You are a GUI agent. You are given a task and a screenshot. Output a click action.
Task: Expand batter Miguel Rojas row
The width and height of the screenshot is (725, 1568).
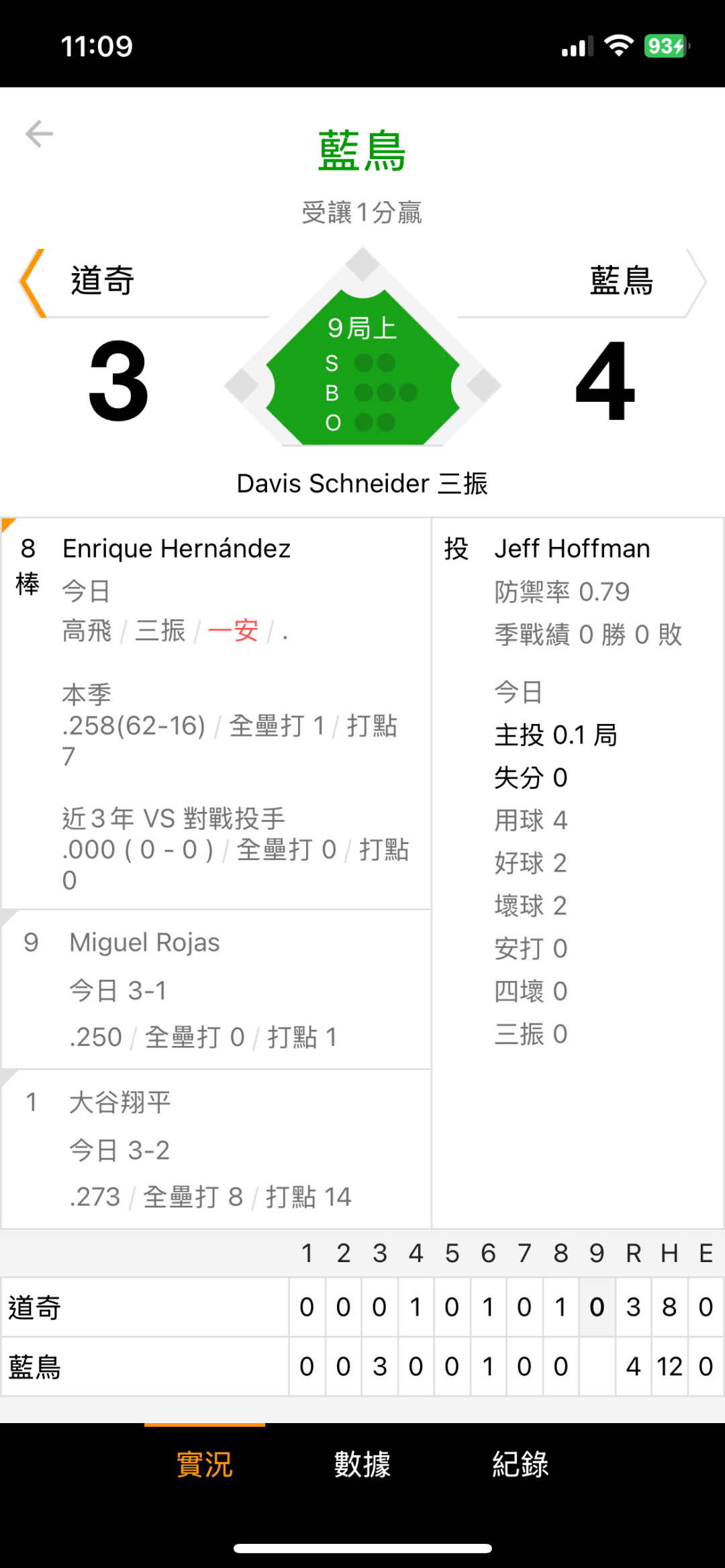coord(216,990)
